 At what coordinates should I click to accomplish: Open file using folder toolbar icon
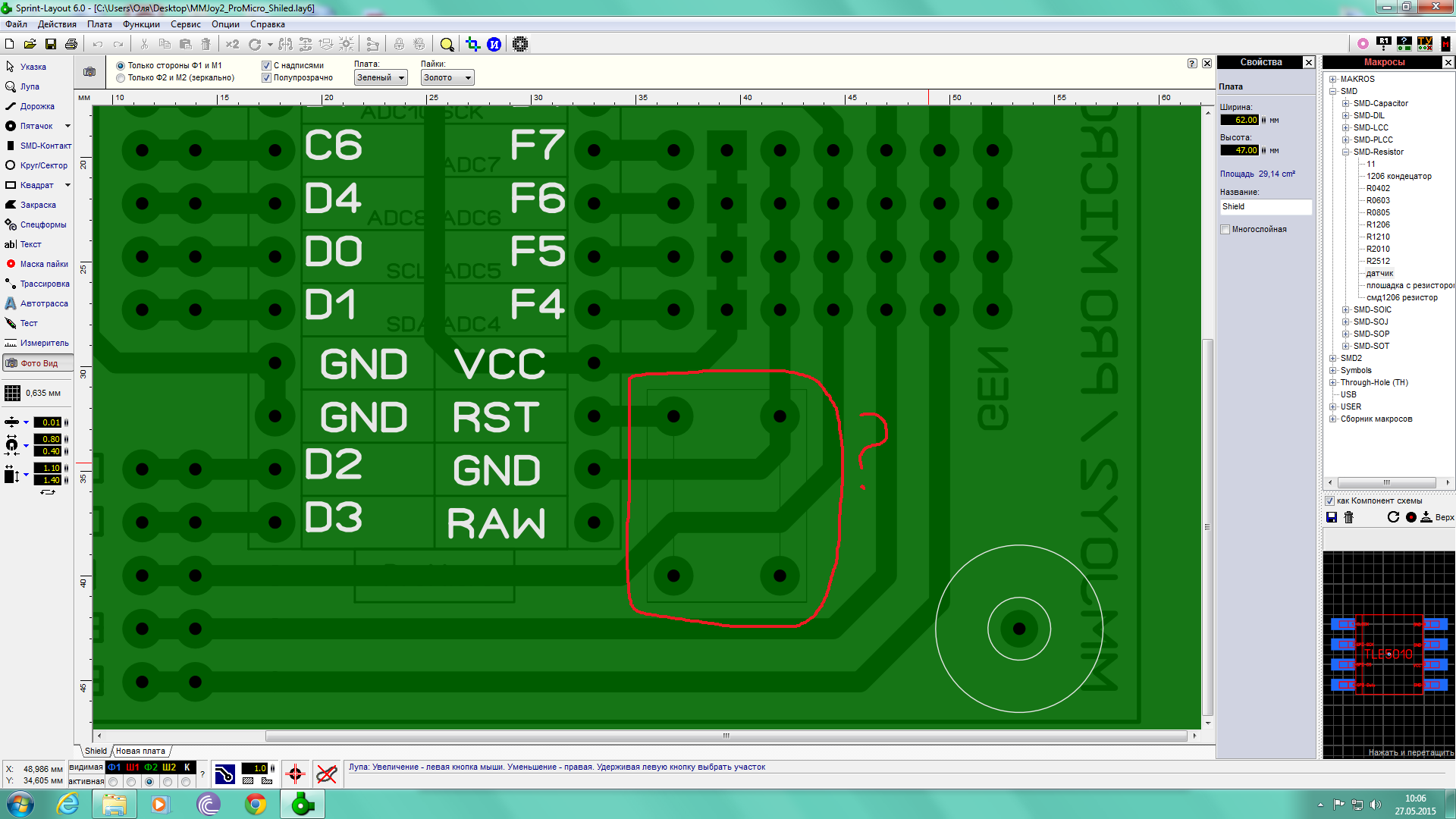point(30,44)
